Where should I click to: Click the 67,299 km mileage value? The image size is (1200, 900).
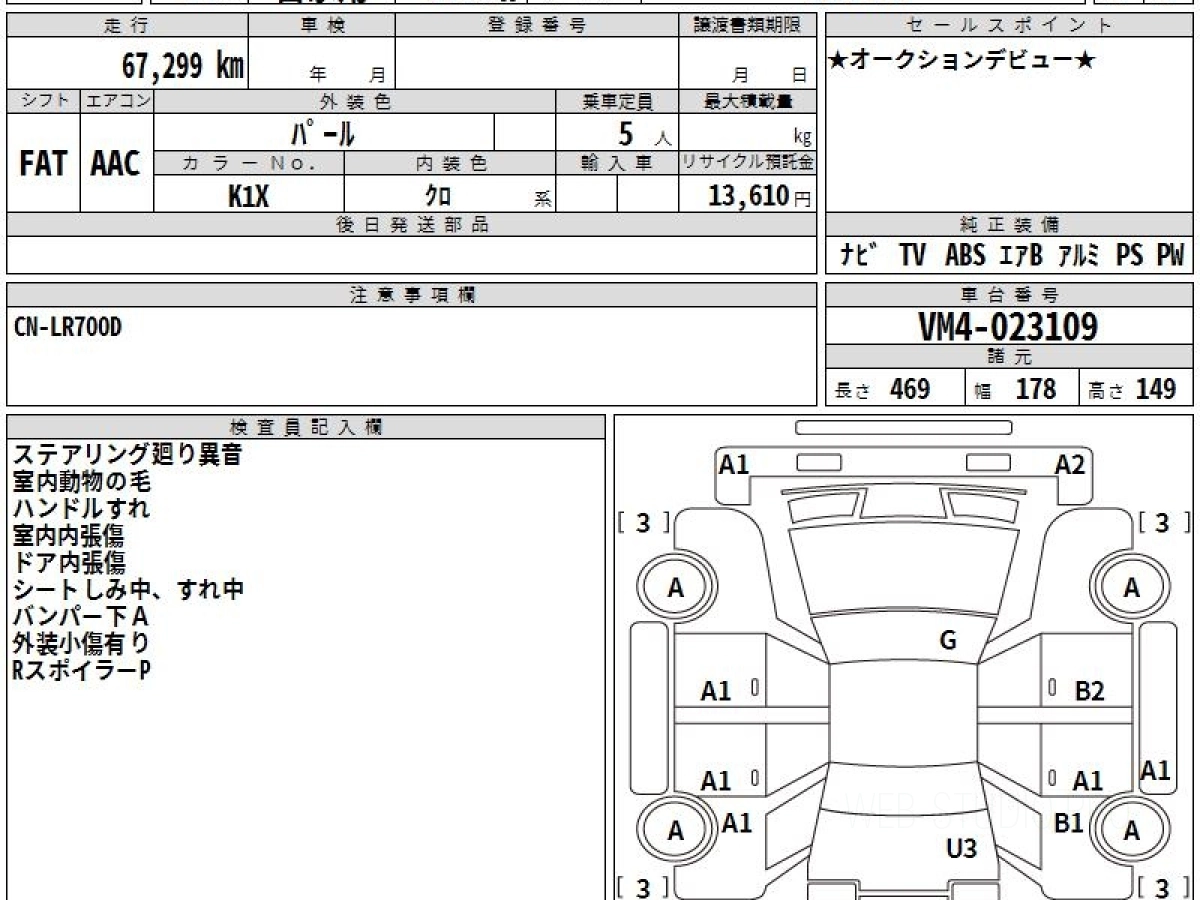tap(183, 66)
